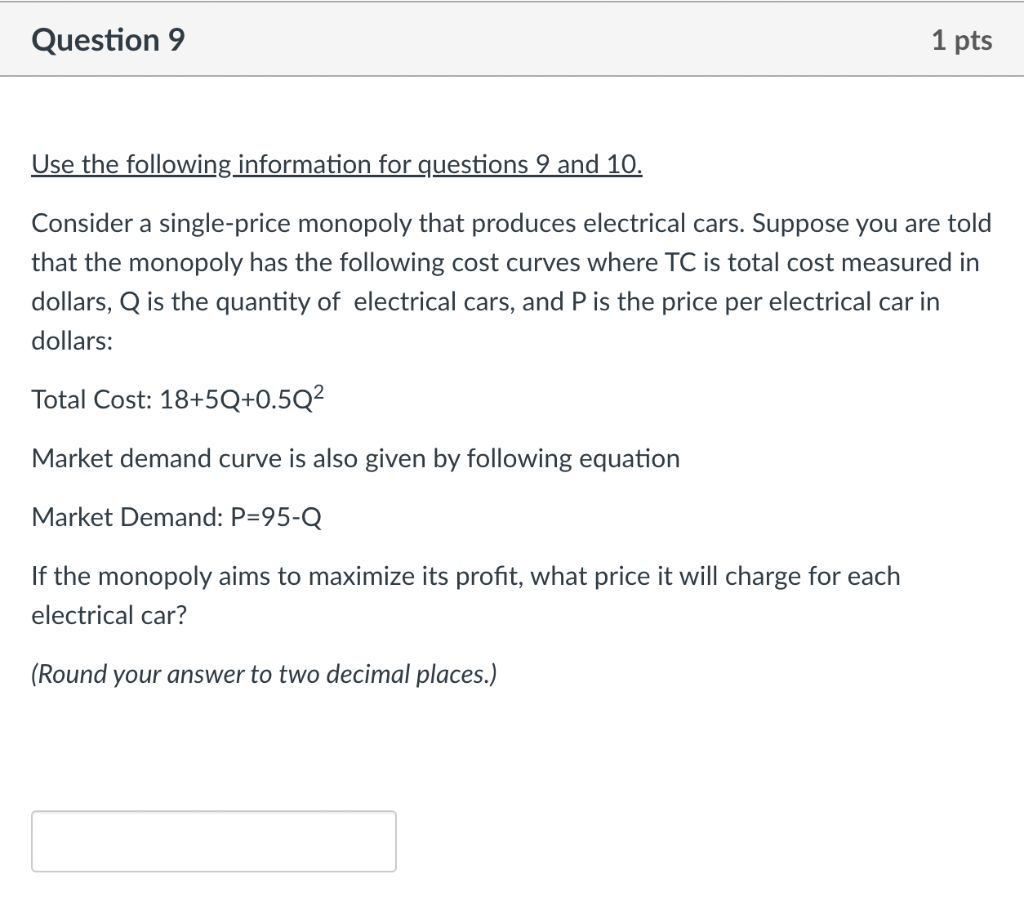Click the 'If the monopoly aims to maximize' sentence
This screenshot has width=1024, height=910.
[x=465, y=576]
